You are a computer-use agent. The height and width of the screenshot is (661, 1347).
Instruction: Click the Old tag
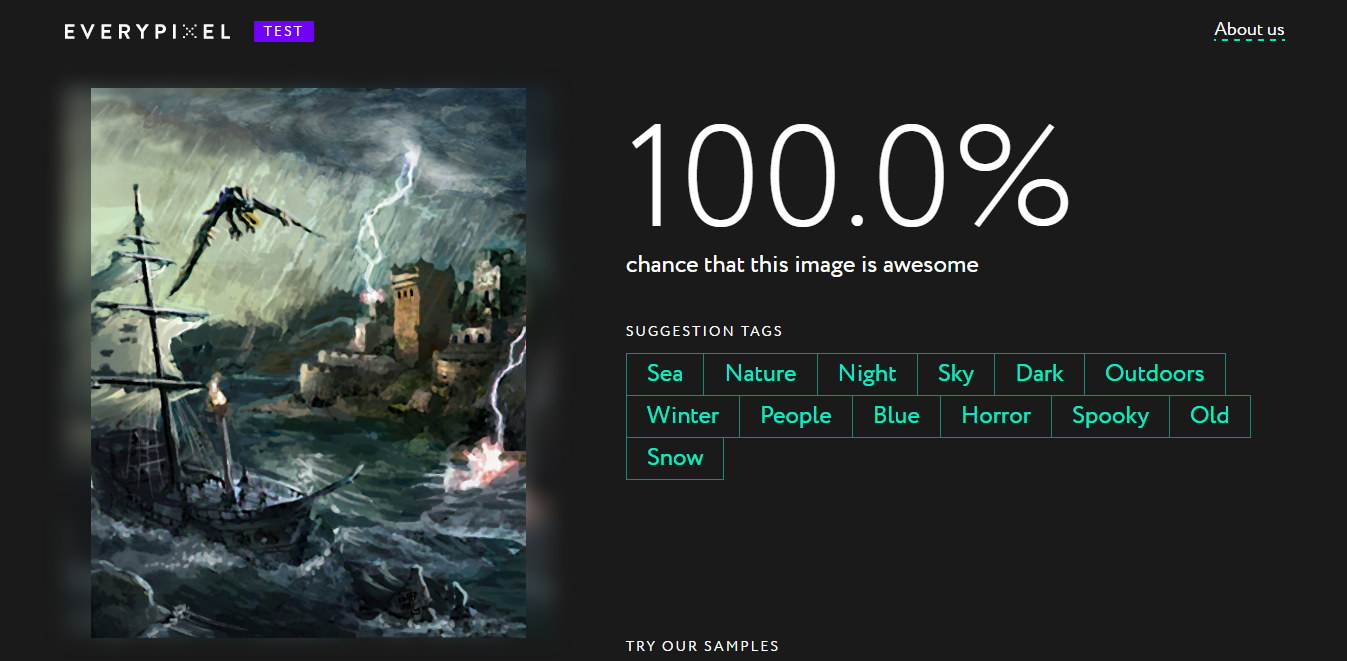[x=1210, y=416]
